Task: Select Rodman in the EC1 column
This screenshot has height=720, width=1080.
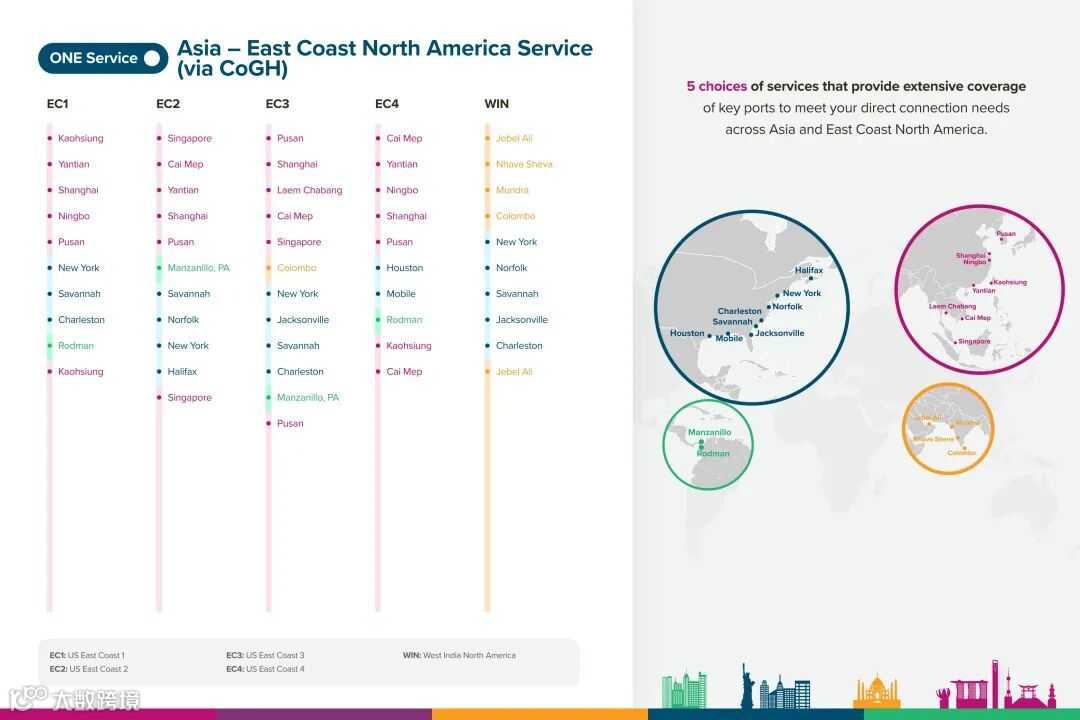Action: (x=76, y=346)
